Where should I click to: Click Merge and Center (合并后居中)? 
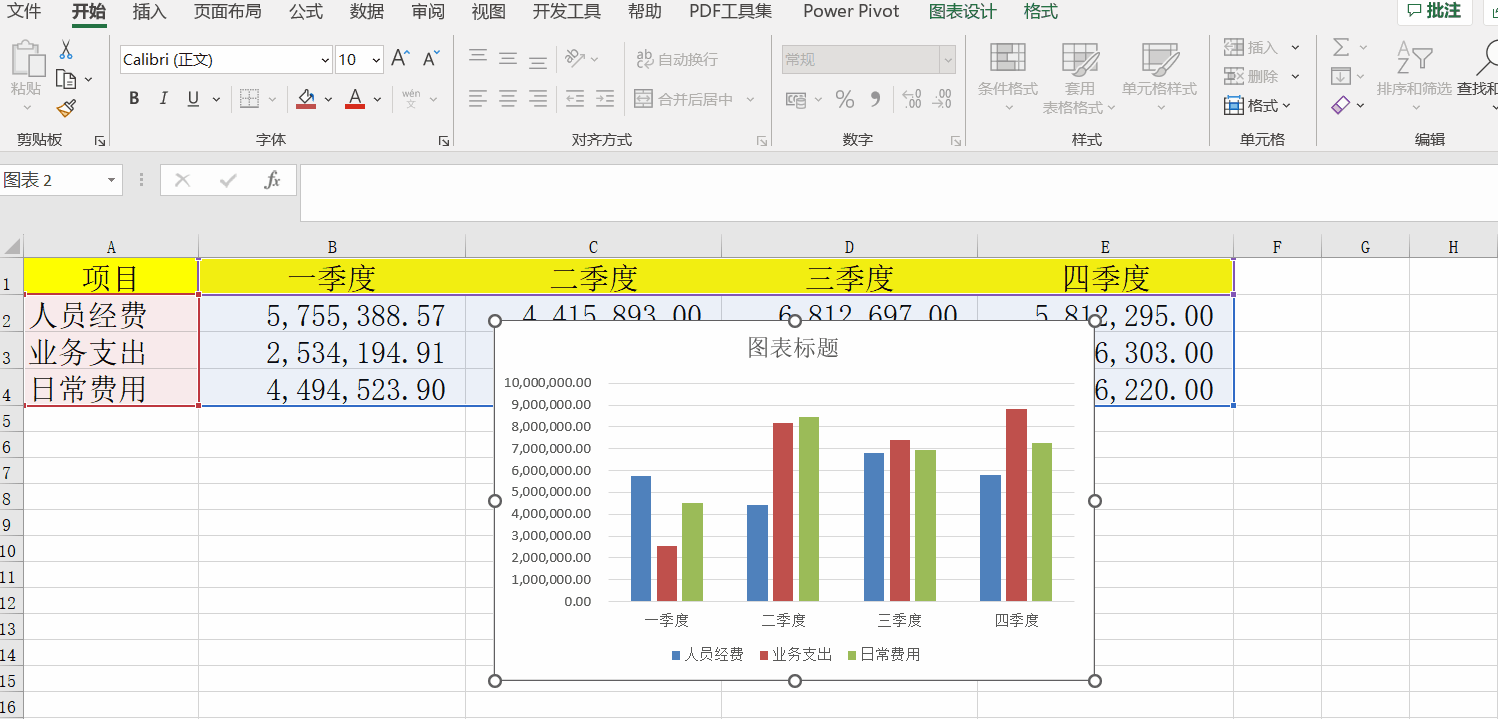684,99
